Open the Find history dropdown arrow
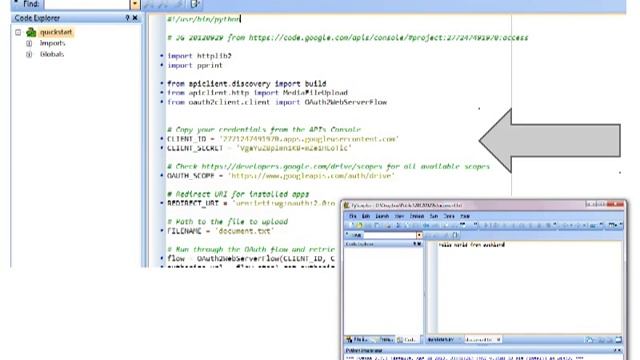This screenshot has width=640, height=360. [135, 4]
